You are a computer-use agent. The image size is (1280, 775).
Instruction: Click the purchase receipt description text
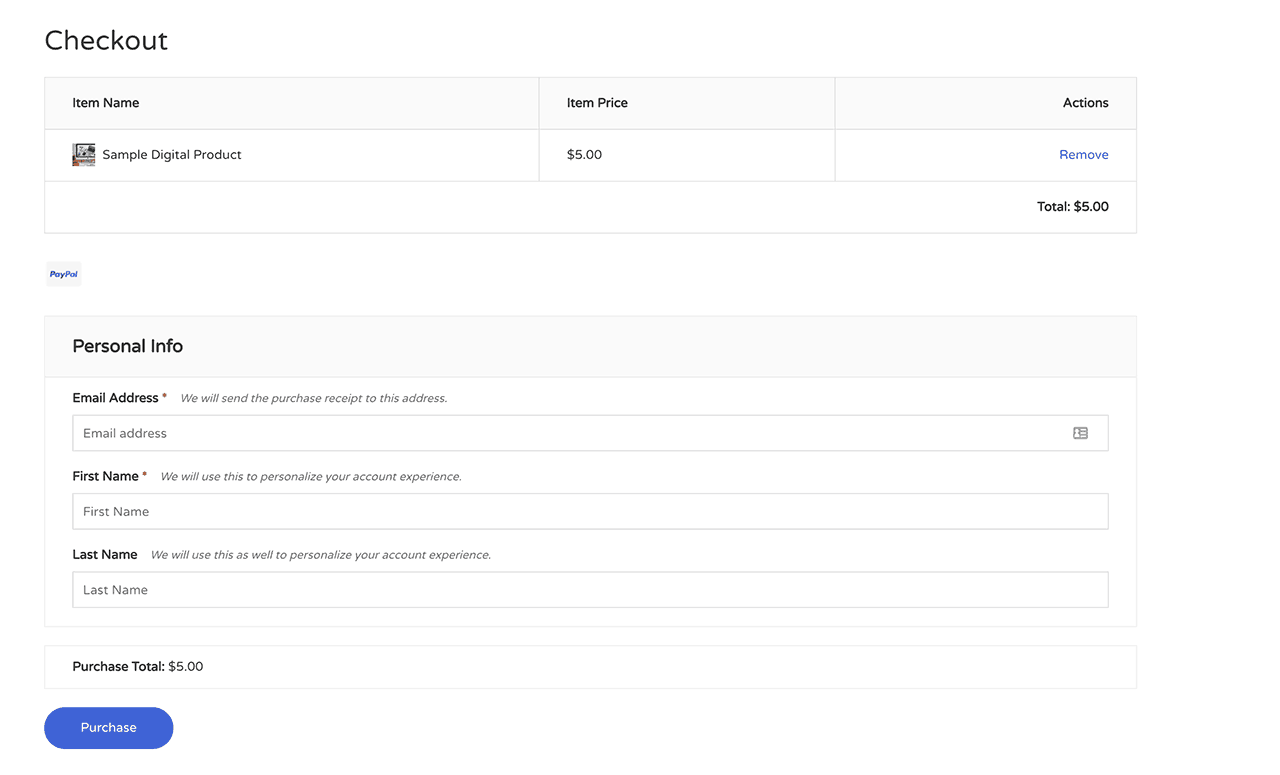pos(314,398)
